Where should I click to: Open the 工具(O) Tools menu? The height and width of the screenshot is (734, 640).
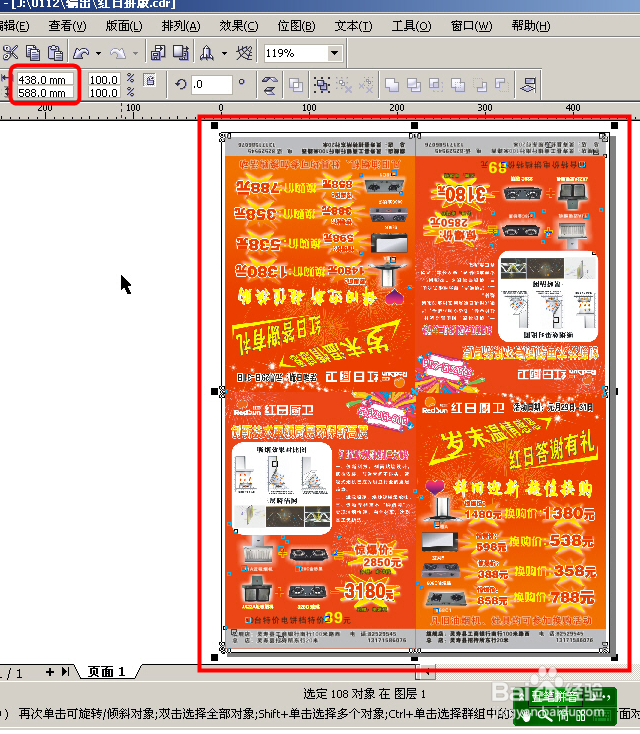pyautogui.click(x=412, y=26)
